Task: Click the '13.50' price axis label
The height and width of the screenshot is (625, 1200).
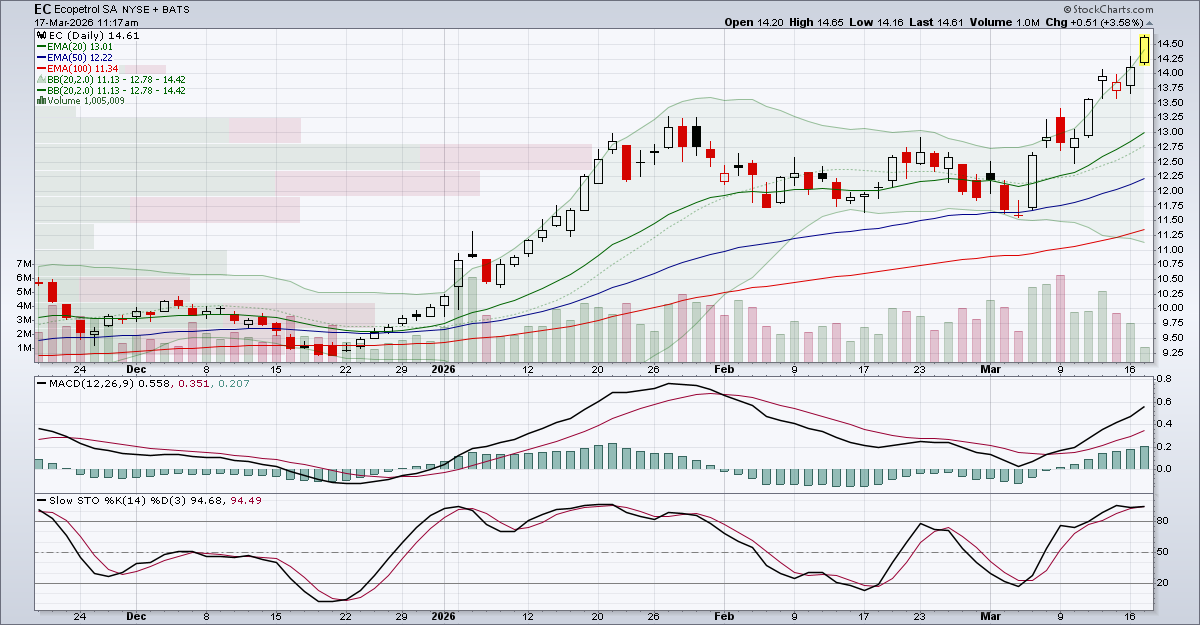Action: 1172,102
